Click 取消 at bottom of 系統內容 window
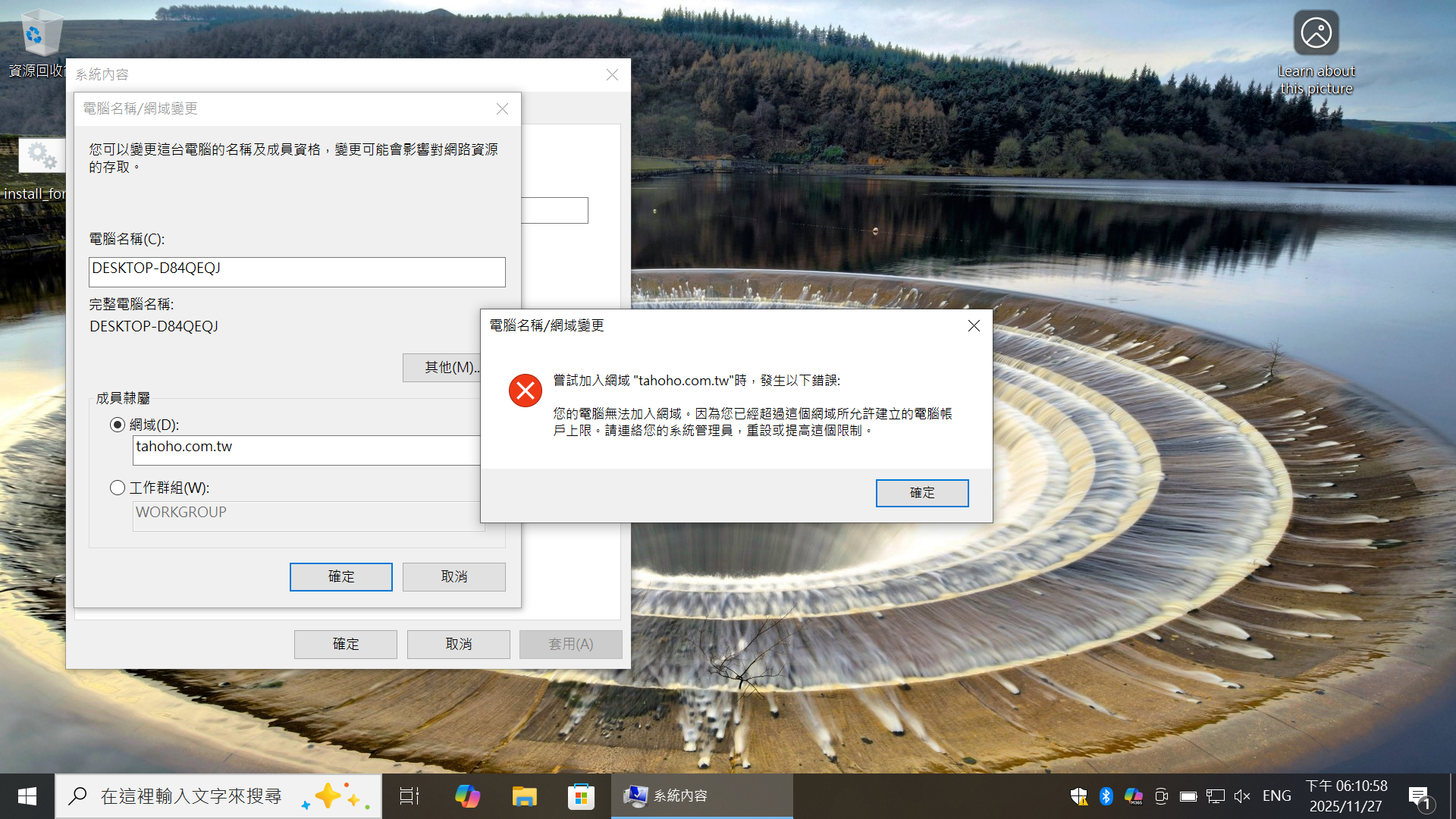Image resolution: width=1456 pixels, height=819 pixels. 458,644
